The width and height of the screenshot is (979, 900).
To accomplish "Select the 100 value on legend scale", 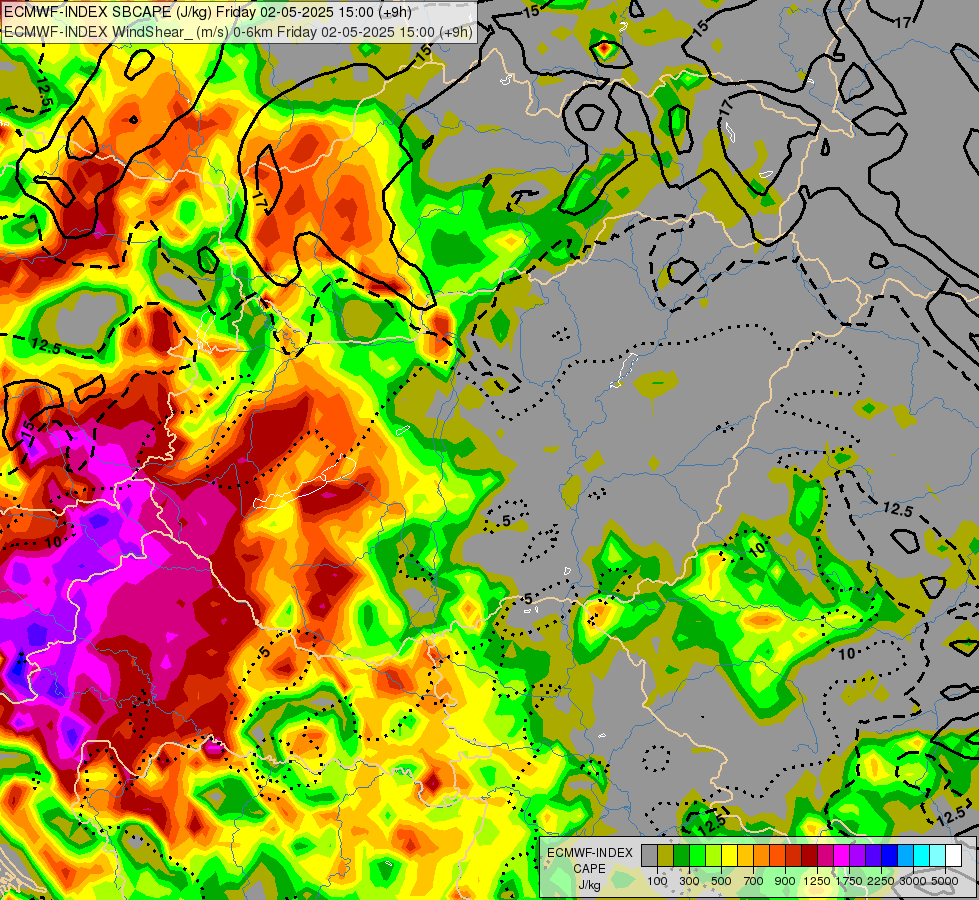I will [x=657, y=881].
